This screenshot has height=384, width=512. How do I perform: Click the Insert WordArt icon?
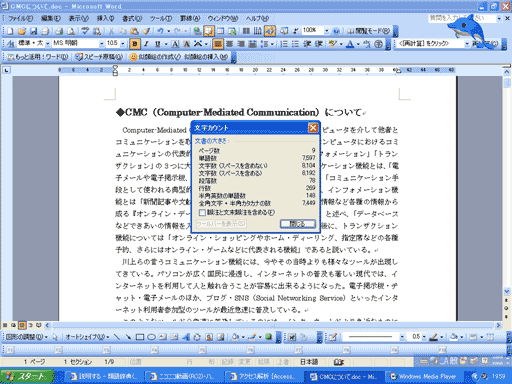click(x=186, y=337)
